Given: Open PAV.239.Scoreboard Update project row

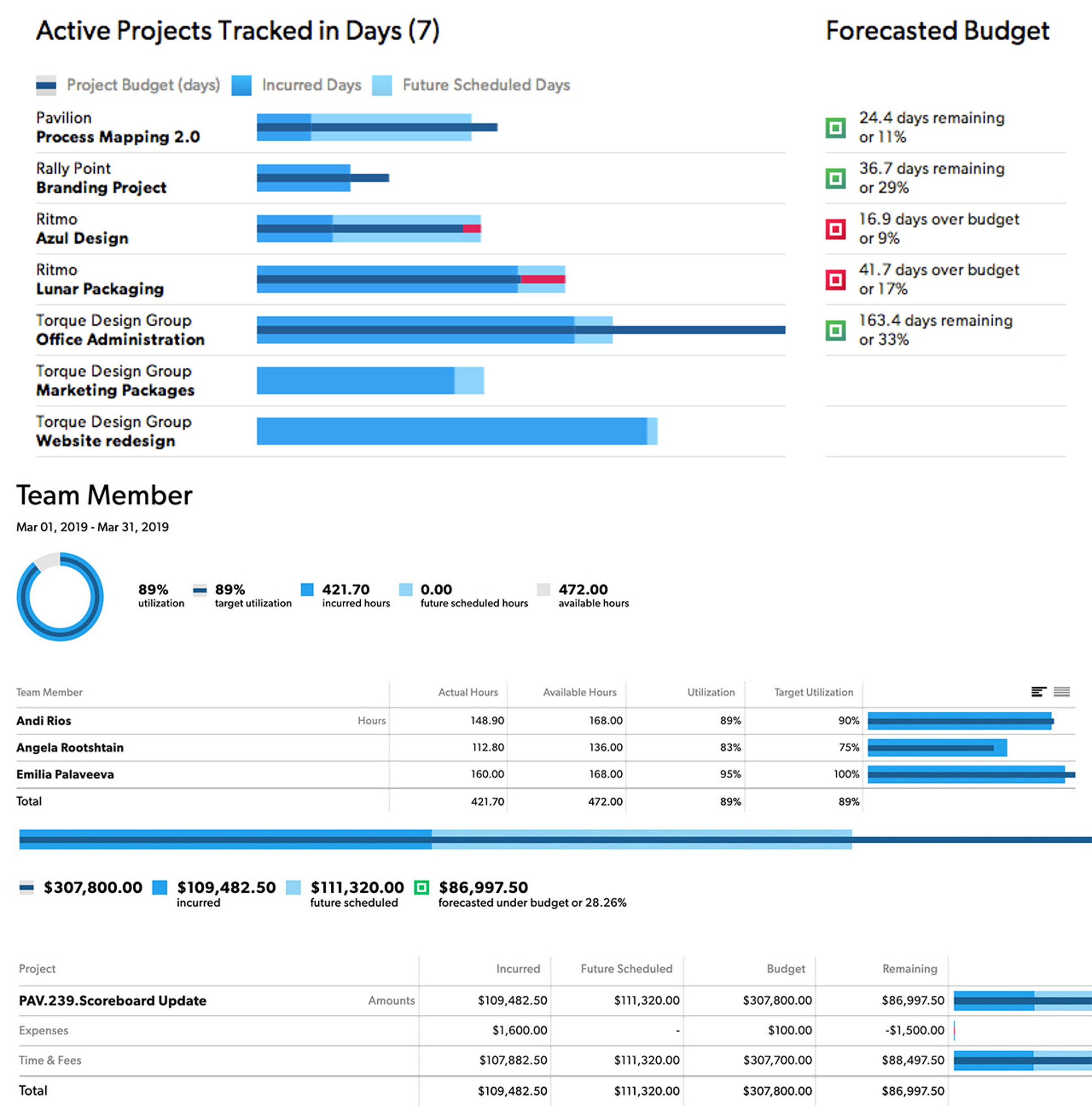Looking at the screenshot, I should pos(112,1000).
